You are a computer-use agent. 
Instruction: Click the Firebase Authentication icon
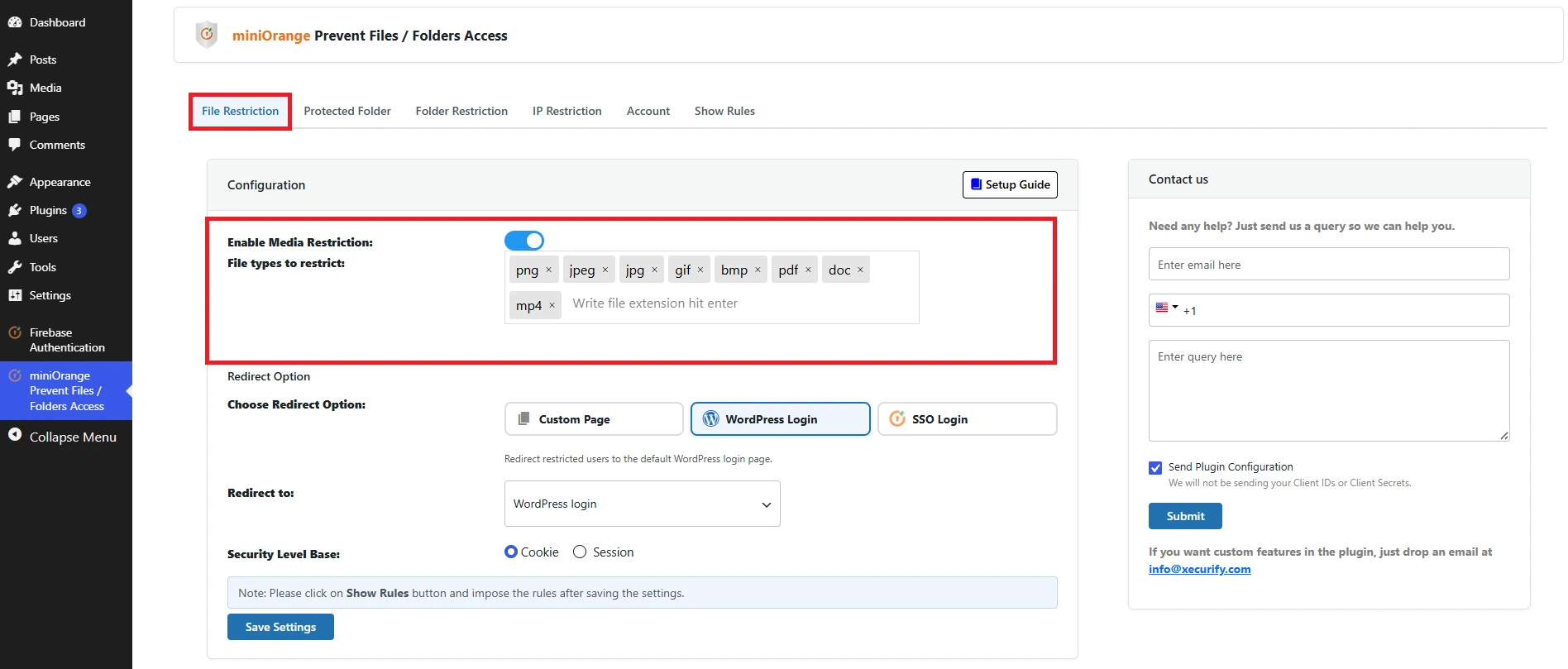15,332
